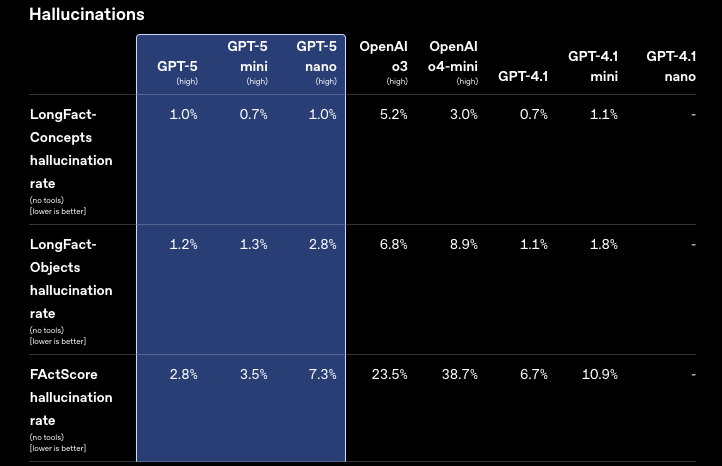Viewport: 722px width, 466px height.
Task: Click the 7.3% value for GPT-5 nano
Action: (322, 374)
